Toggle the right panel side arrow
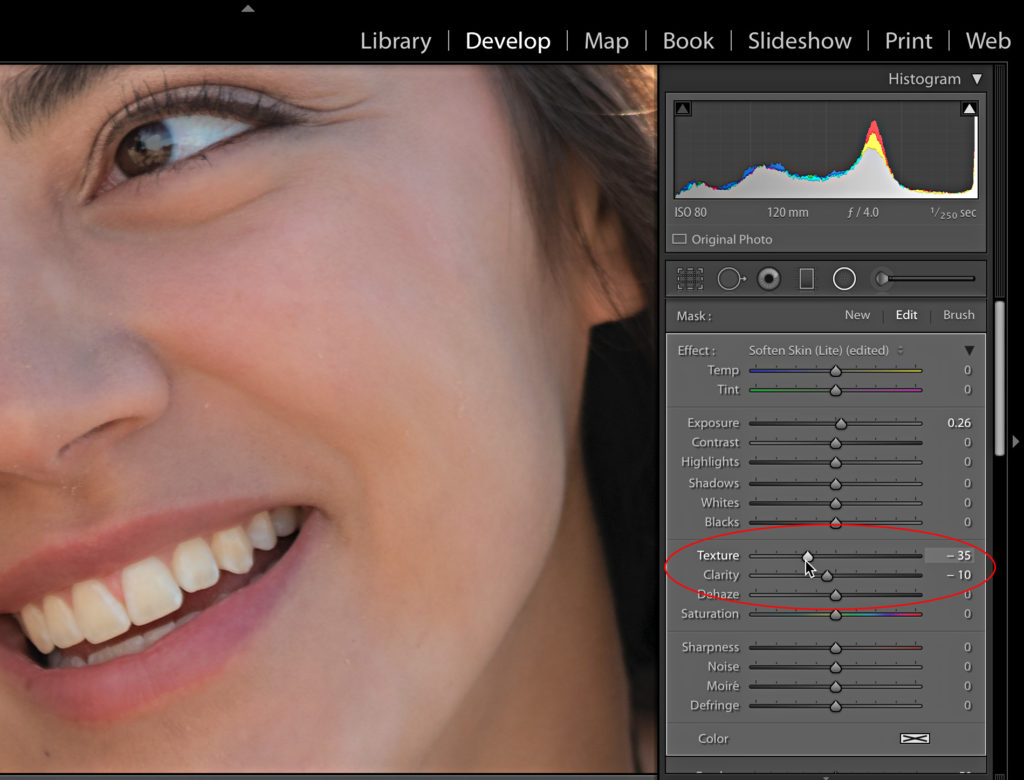 point(1016,442)
